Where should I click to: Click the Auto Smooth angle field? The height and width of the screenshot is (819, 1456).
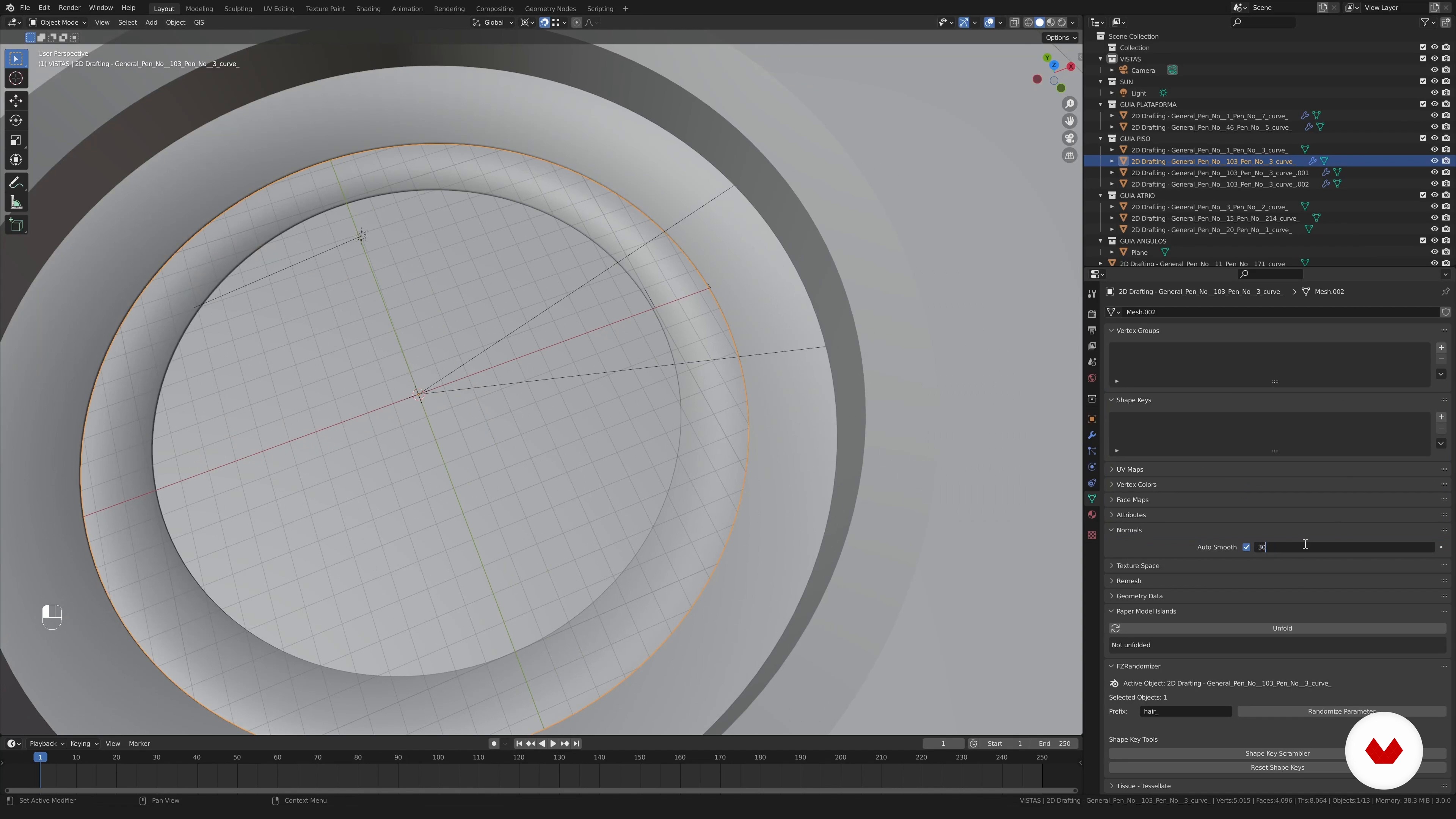1344,546
